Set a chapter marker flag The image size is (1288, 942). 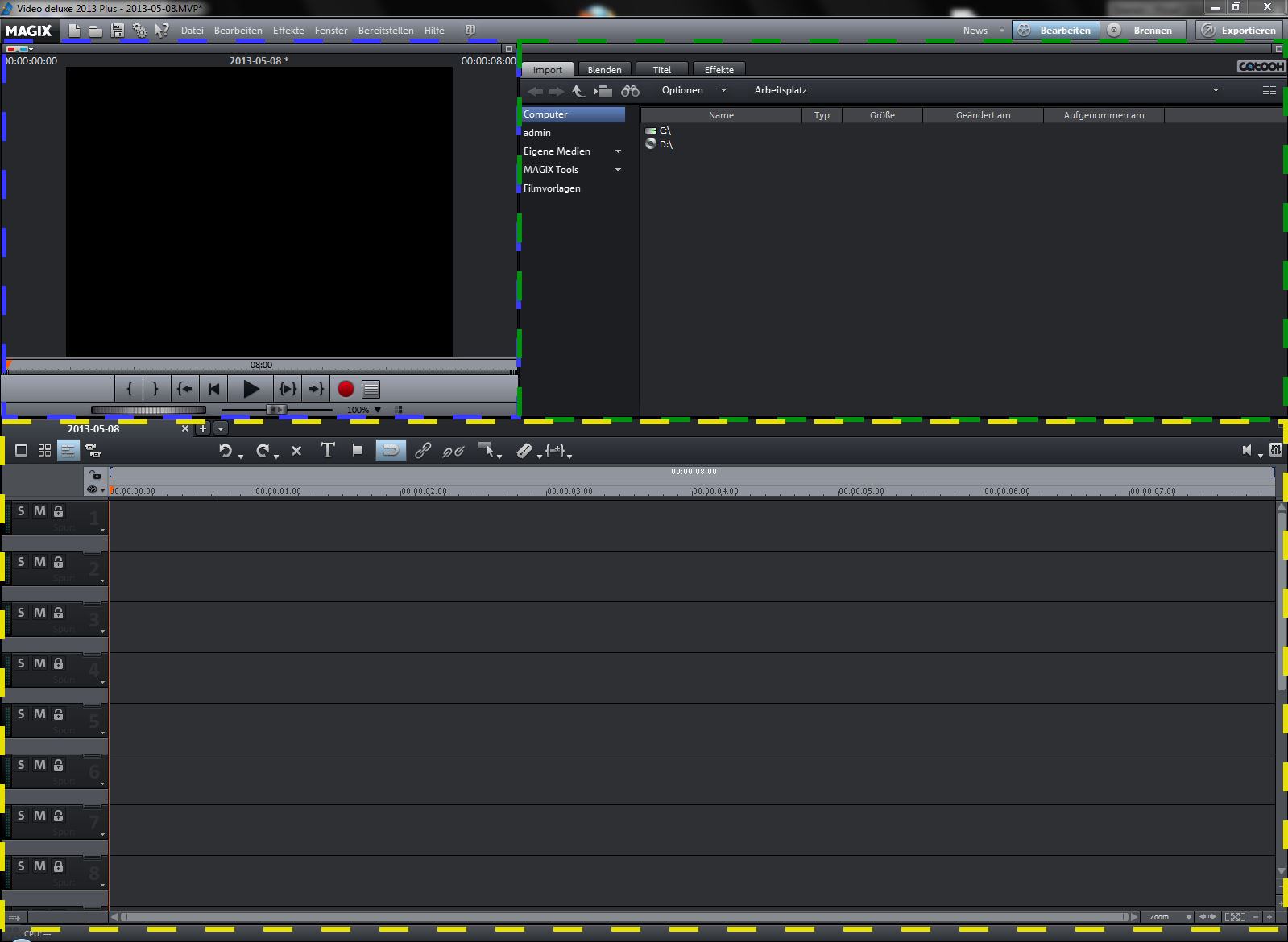point(358,451)
